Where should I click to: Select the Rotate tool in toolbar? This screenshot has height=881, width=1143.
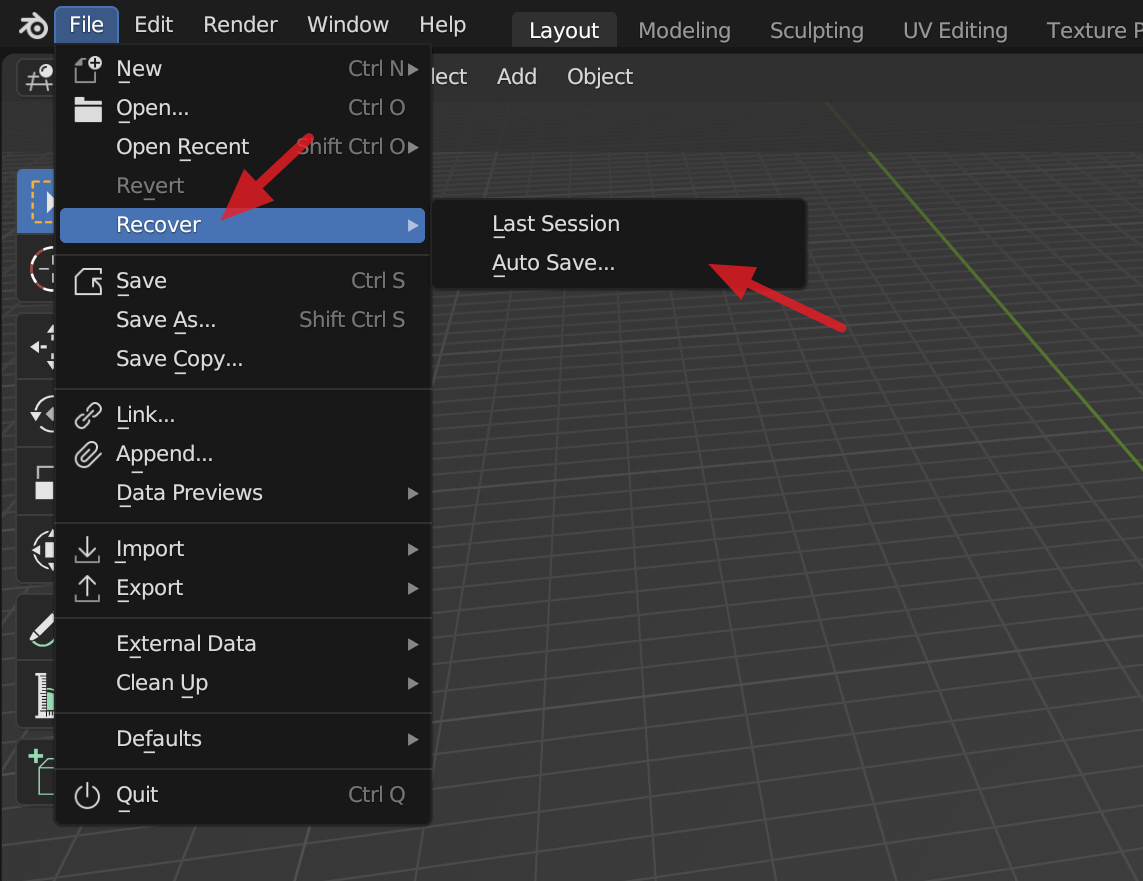(36, 413)
